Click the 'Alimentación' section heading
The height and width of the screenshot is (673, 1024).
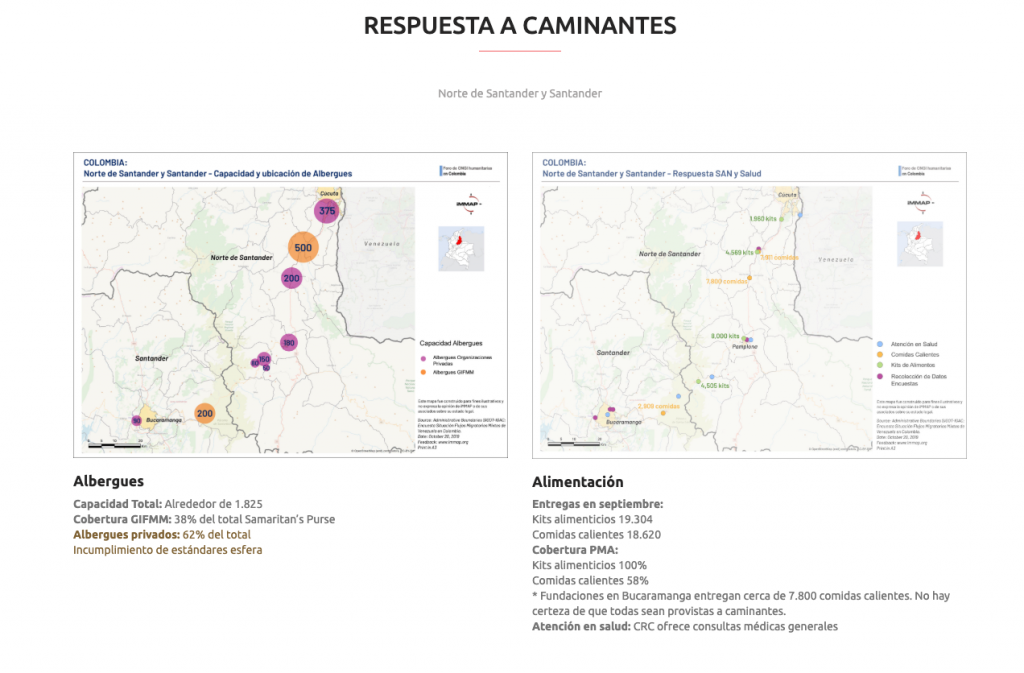tap(577, 482)
